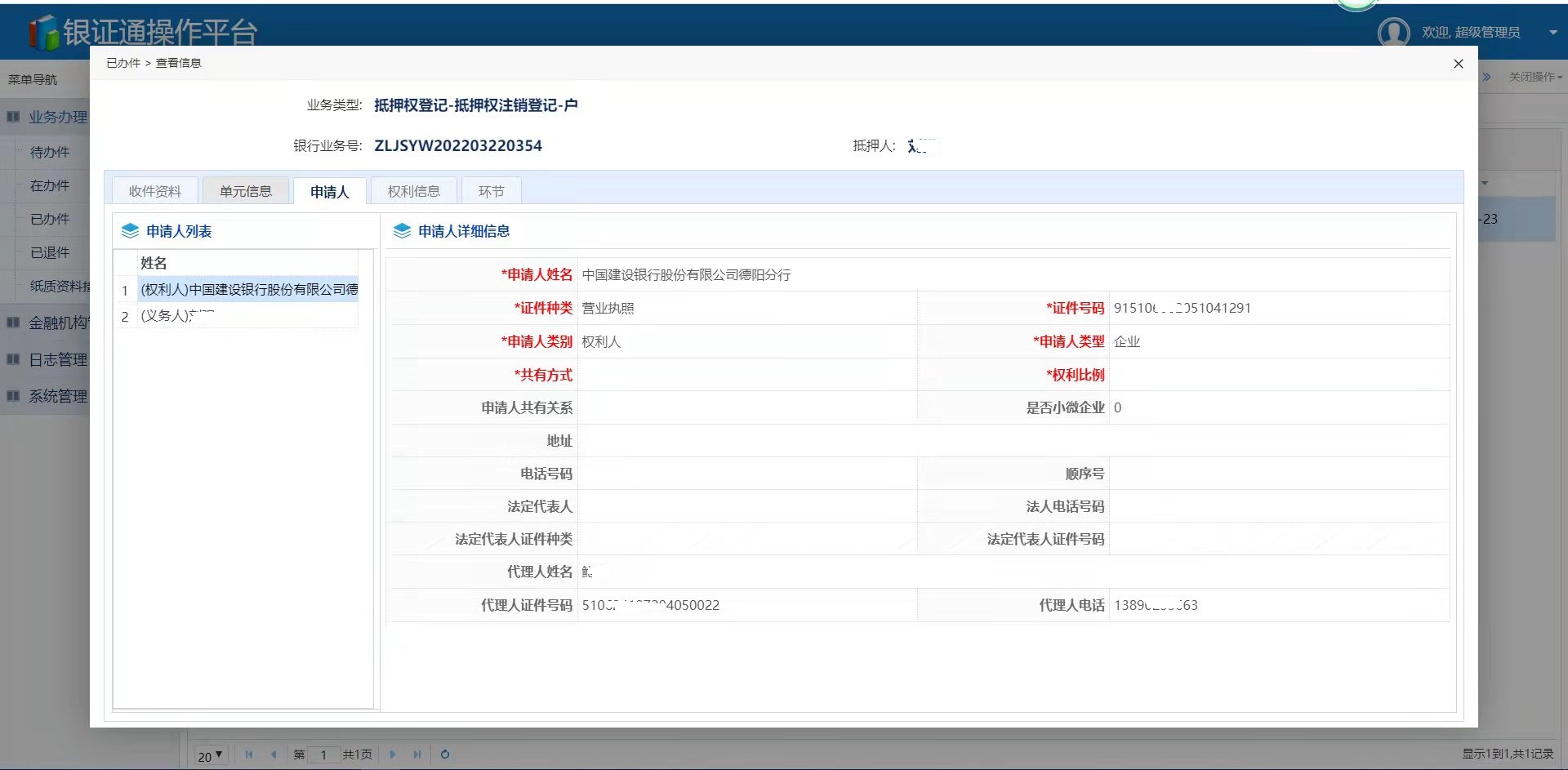Expand the 关闭操作 dropdown
This screenshot has height=770, width=1568.
(x=1535, y=77)
